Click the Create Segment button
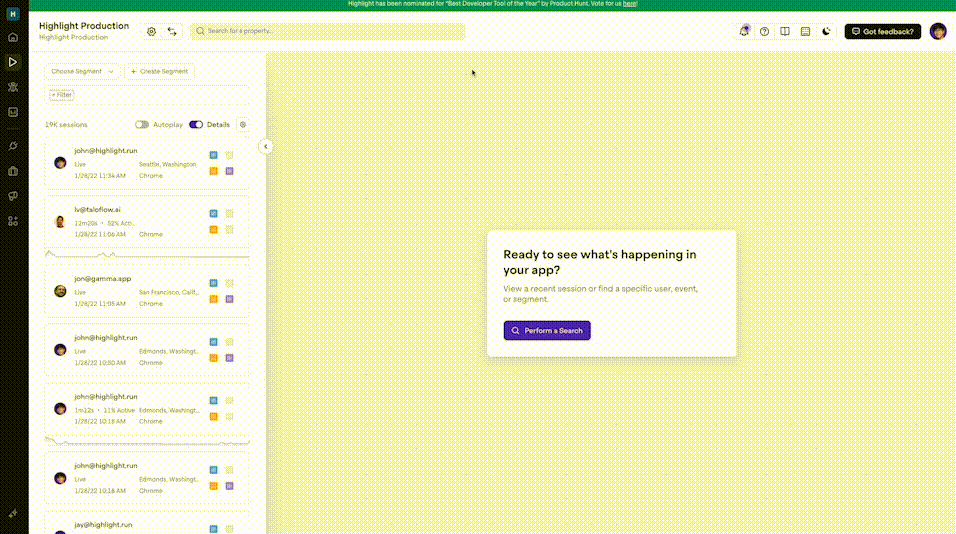Image resolution: width=956 pixels, height=534 pixels. tap(159, 72)
